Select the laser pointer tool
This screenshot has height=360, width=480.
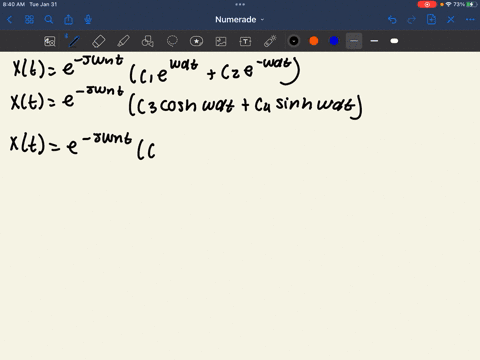[x=270, y=41]
